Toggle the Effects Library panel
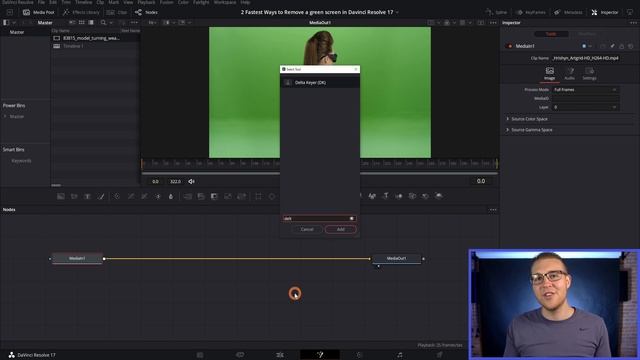This screenshot has height=360, width=640. tap(81, 12)
